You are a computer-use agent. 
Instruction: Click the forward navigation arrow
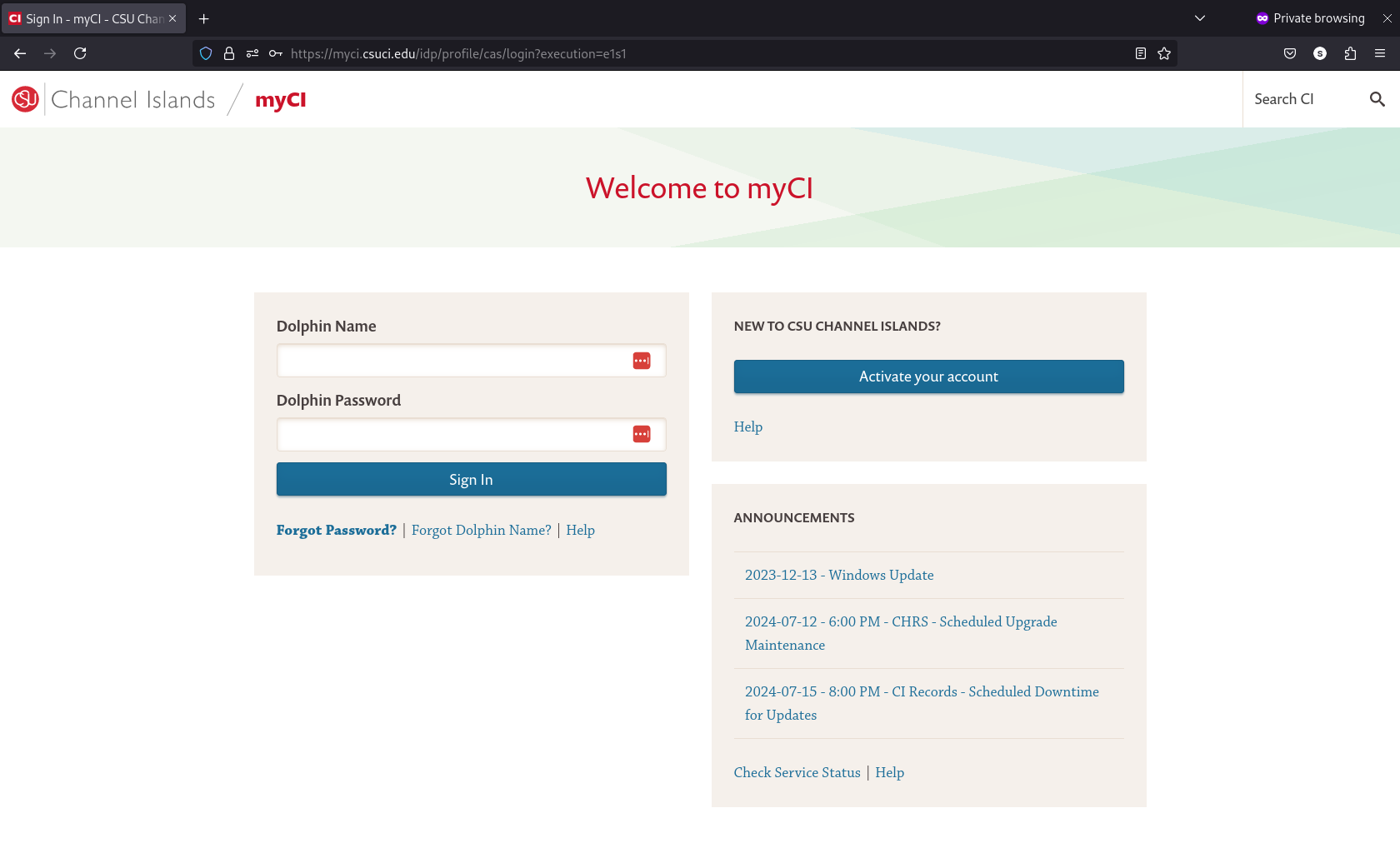click(50, 53)
